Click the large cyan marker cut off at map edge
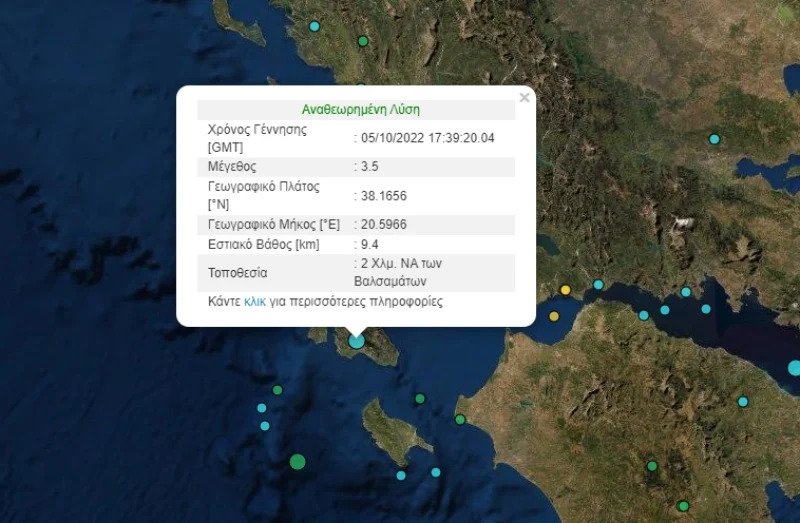This screenshot has width=800, height=523. click(x=794, y=368)
